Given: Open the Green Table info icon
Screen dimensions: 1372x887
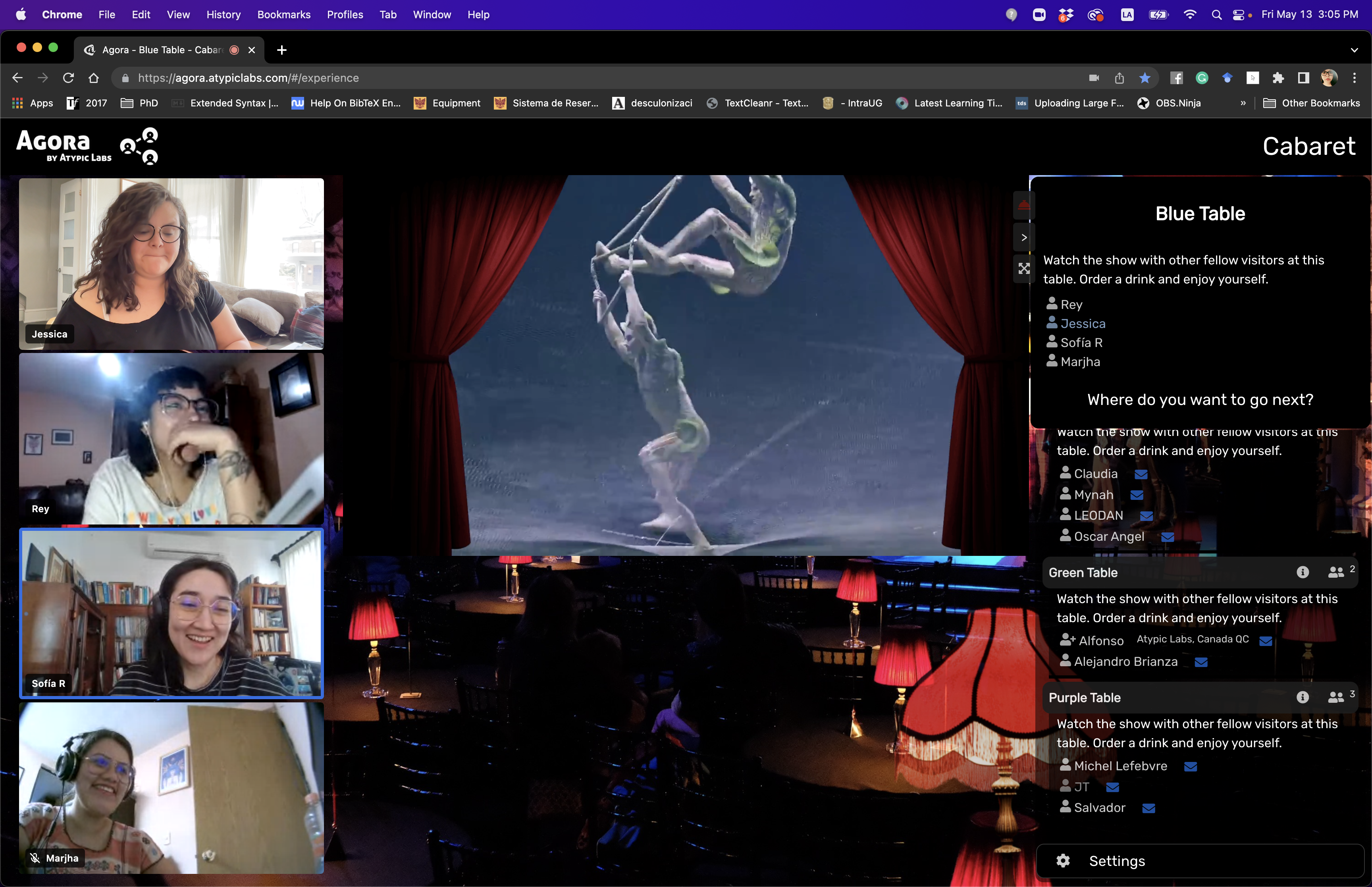Looking at the screenshot, I should 1303,572.
